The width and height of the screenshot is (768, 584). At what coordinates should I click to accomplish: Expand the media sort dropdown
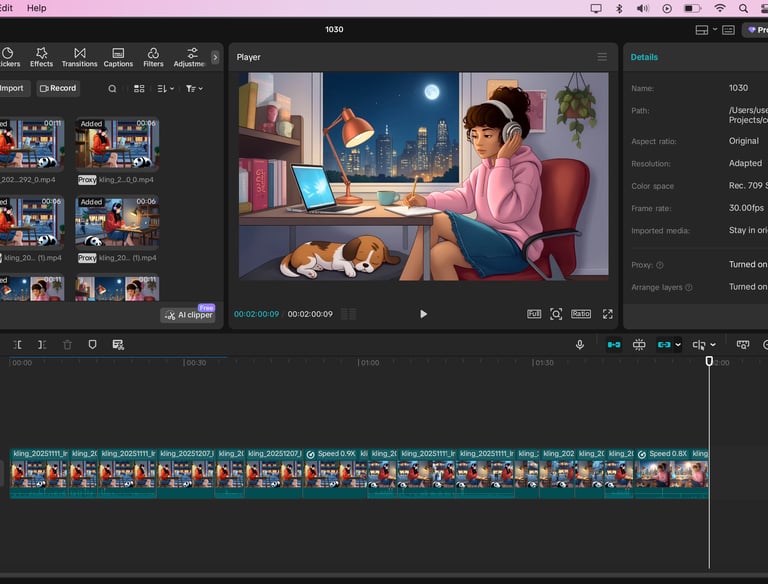(x=166, y=89)
